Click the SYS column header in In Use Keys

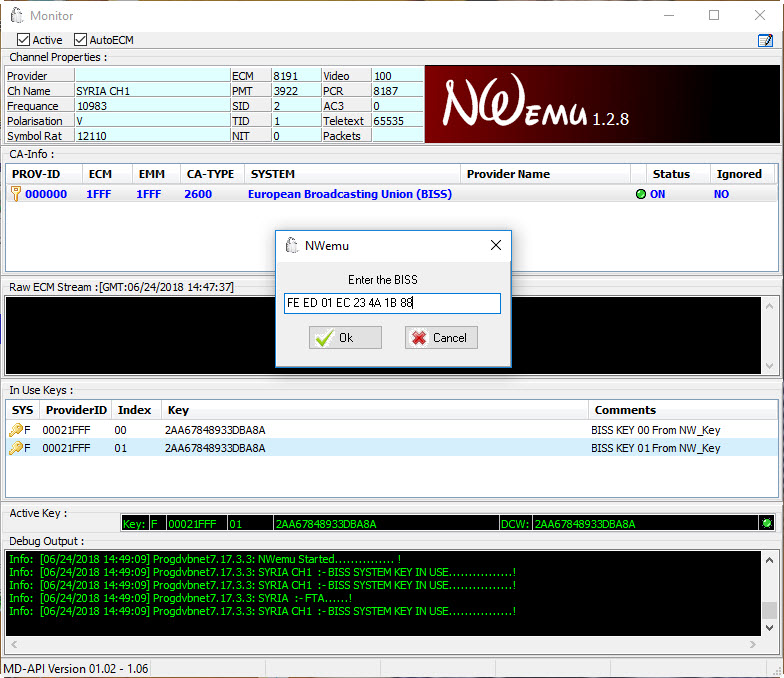point(22,410)
